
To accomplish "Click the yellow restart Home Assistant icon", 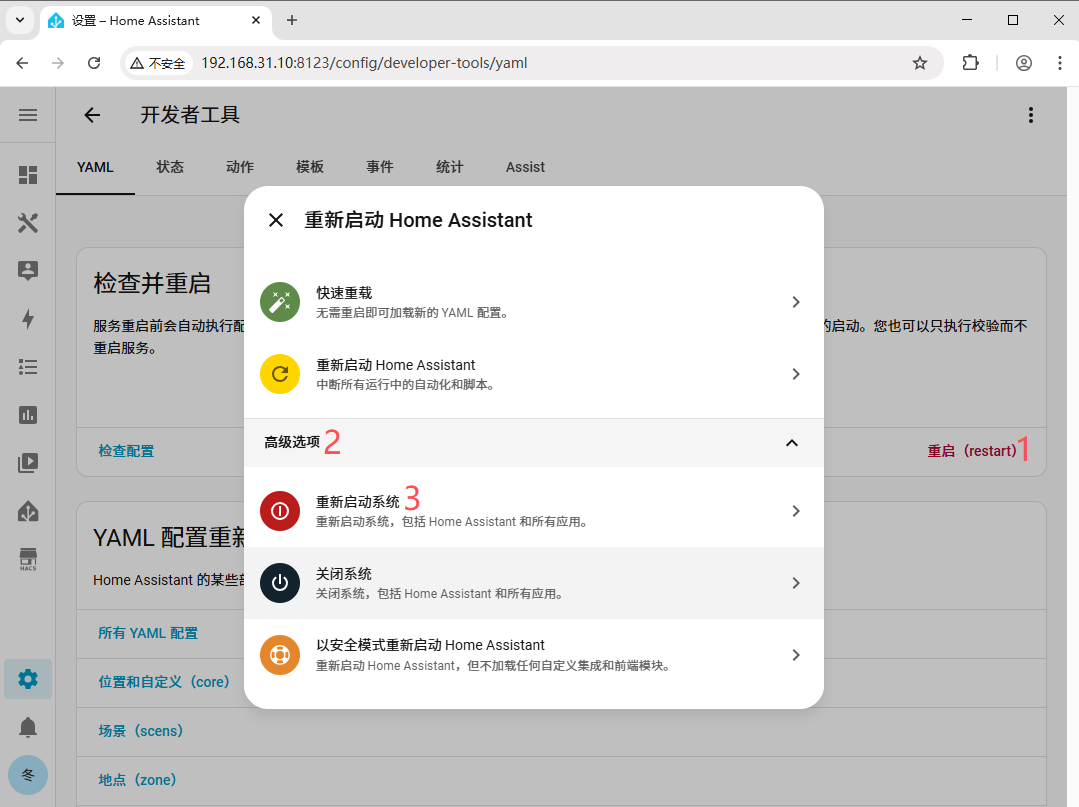I will click(x=280, y=374).
